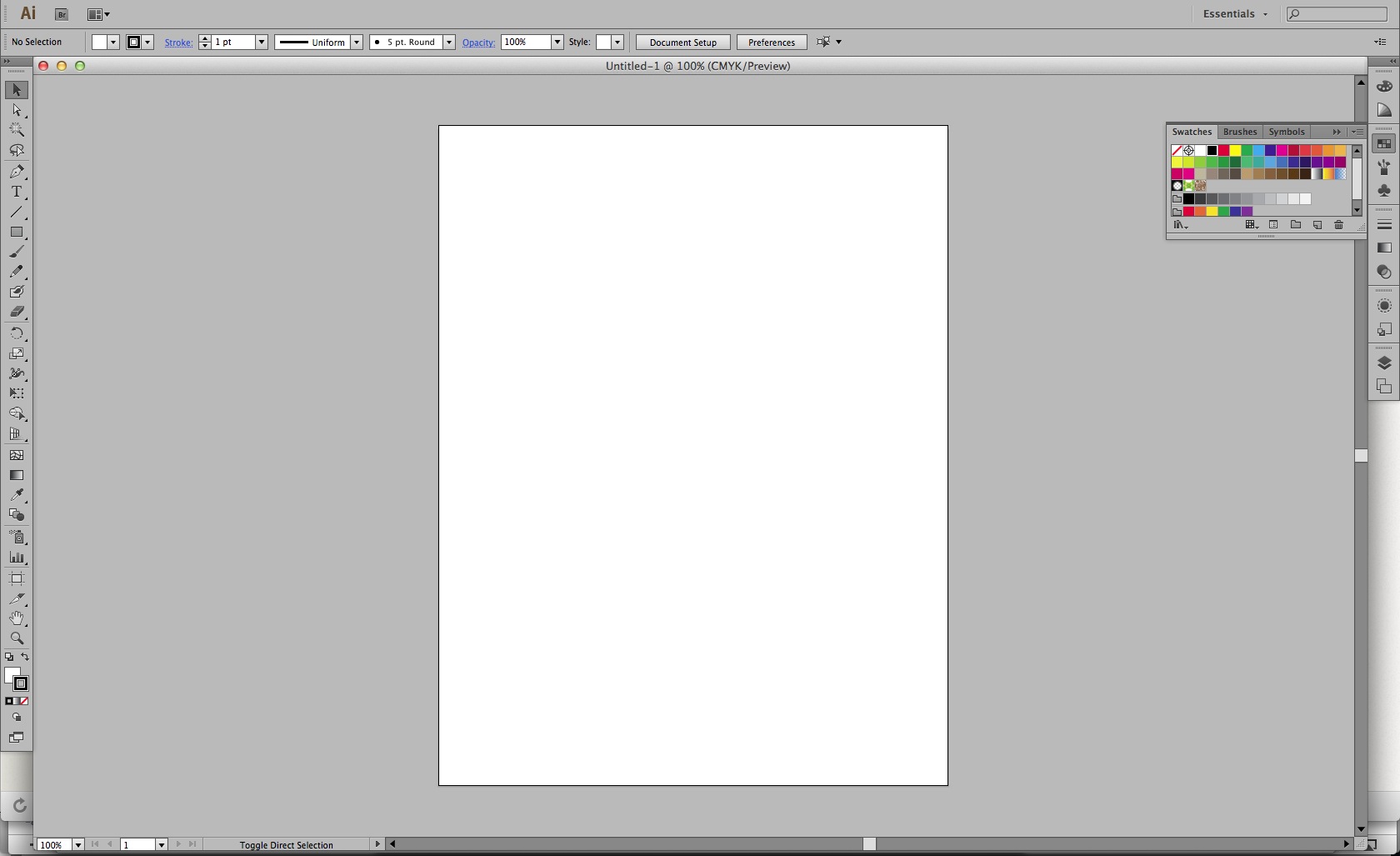Select the Magic Wand tool
The width and height of the screenshot is (1400, 856).
point(17,130)
